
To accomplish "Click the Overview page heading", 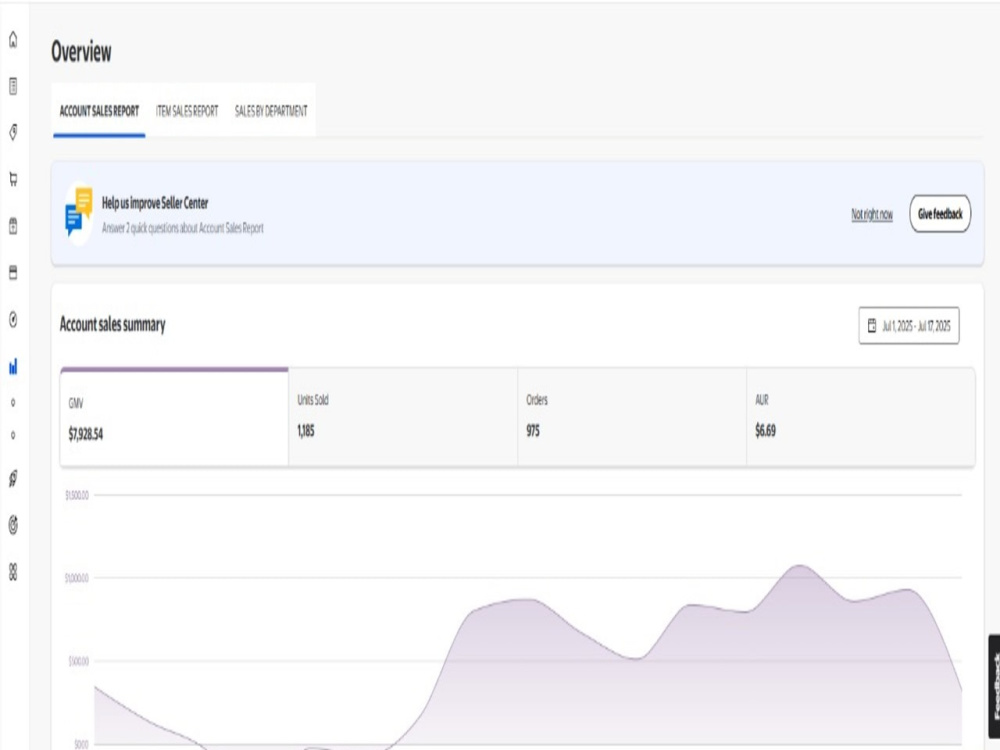I will coord(81,52).
